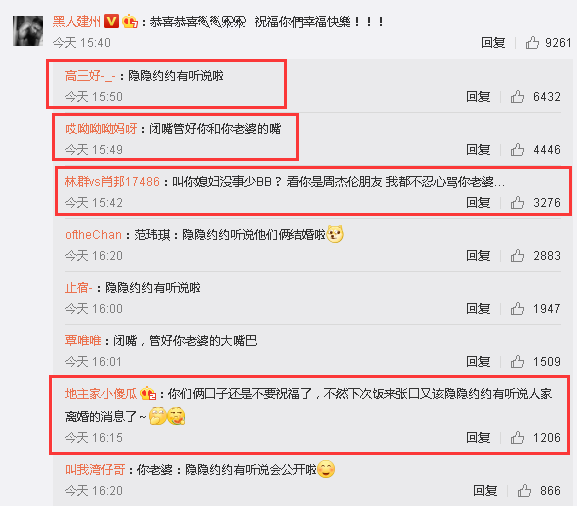Reply to the main comment at 15:40
577x506 pixels.
coord(493,43)
